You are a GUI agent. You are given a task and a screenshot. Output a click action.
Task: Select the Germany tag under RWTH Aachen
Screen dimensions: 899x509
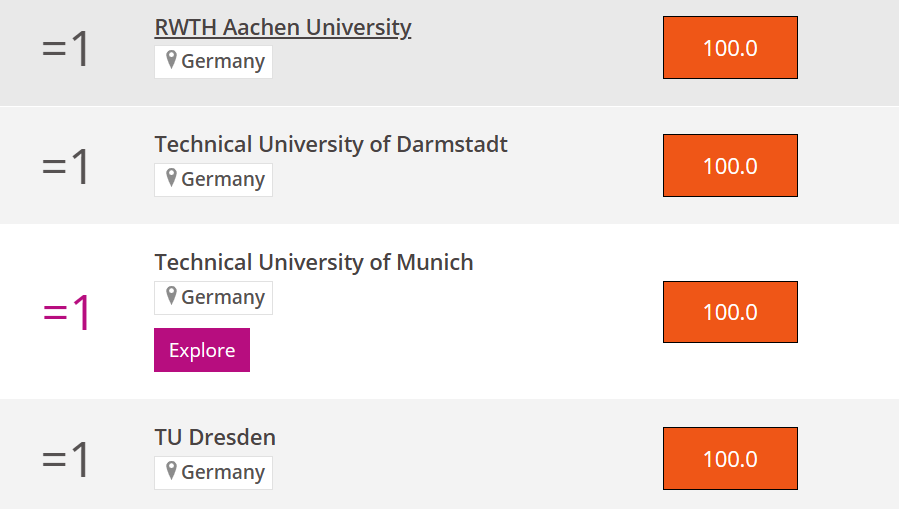[x=213, y=62]
